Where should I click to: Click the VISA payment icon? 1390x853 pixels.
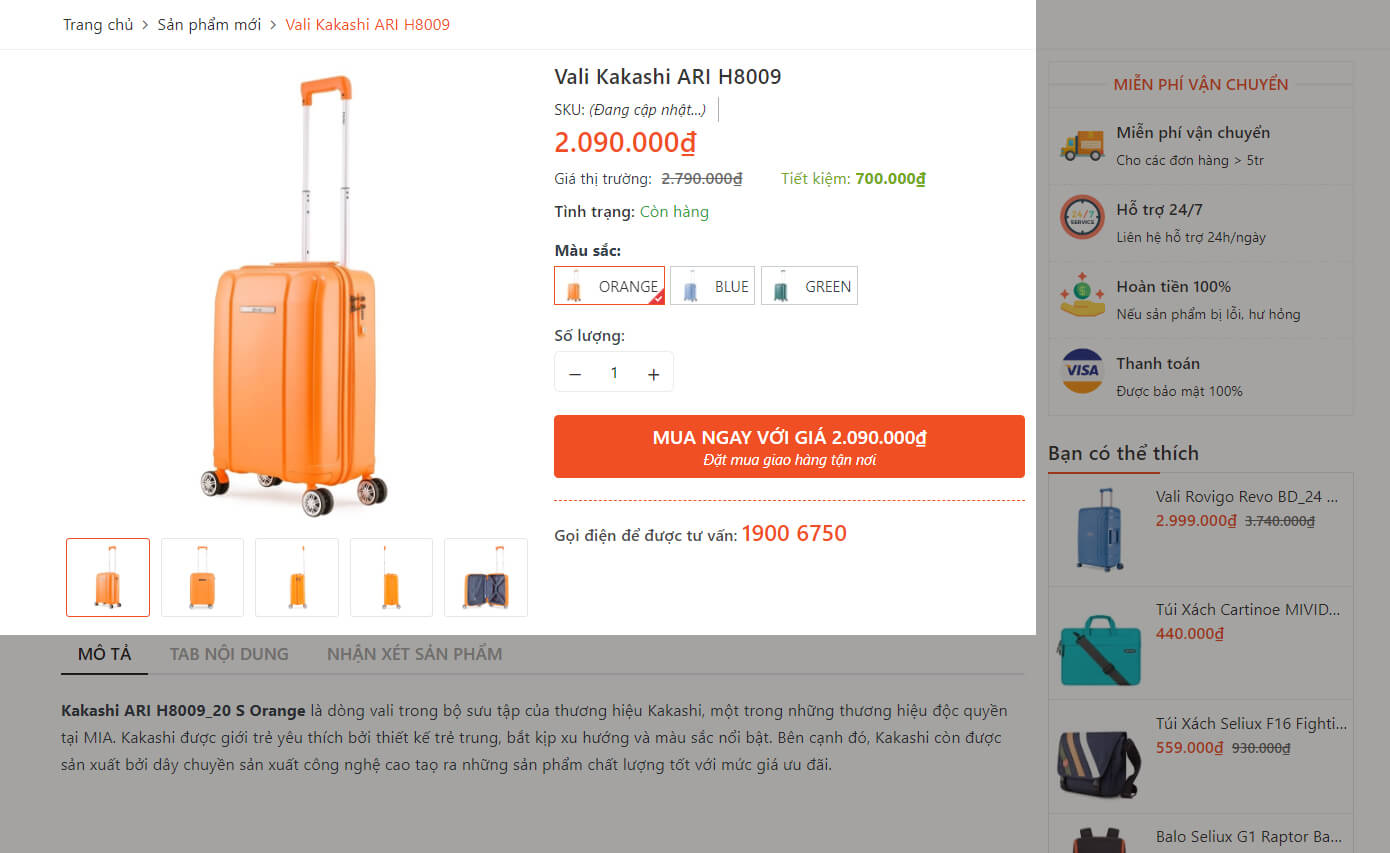pos(1082,371)
